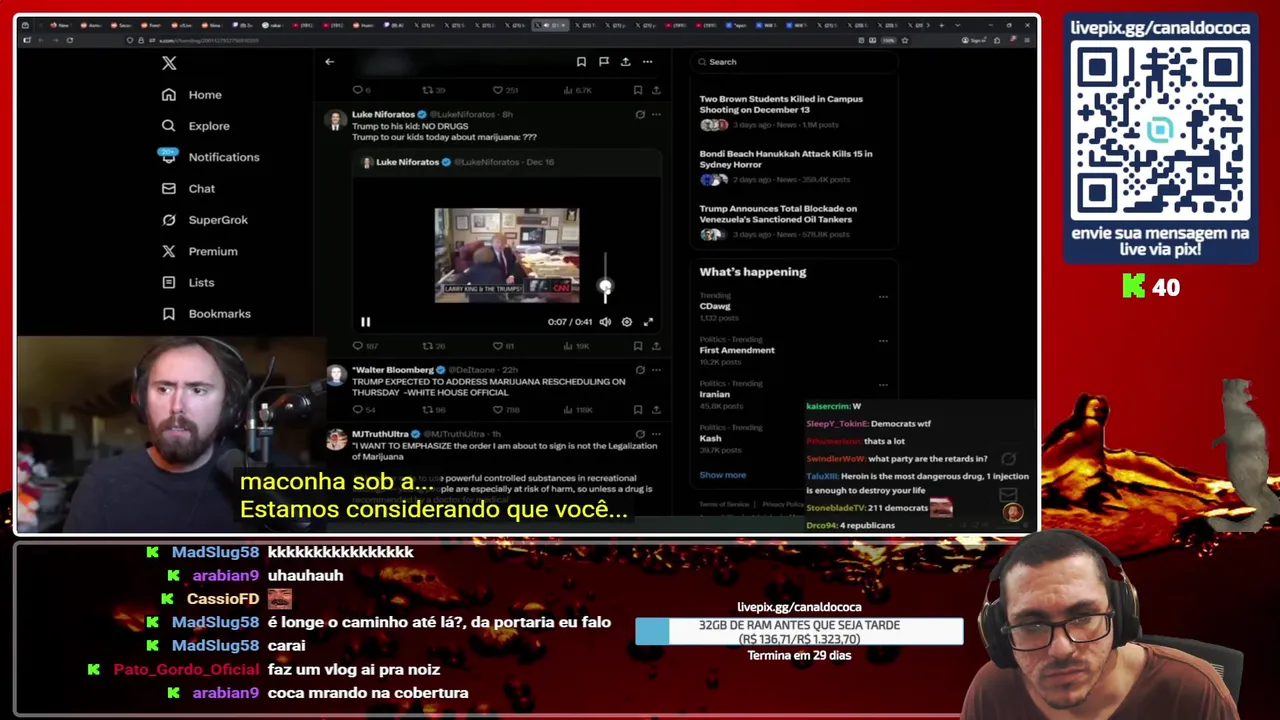The width and height of the screenshot is (1280, 720).
Task: Click the share icon in top header
Action: click(x=626, y=62)
